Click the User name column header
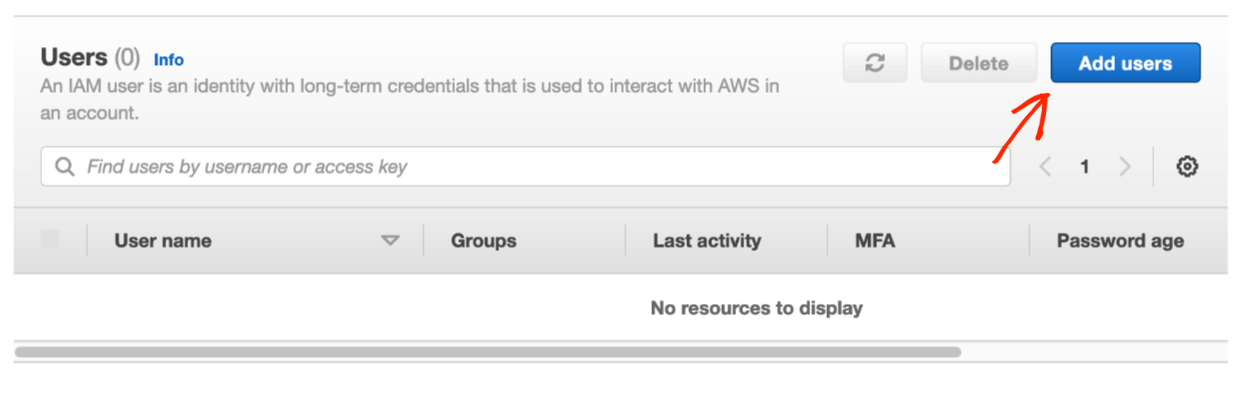The image size is (1240, 400). 163,241
